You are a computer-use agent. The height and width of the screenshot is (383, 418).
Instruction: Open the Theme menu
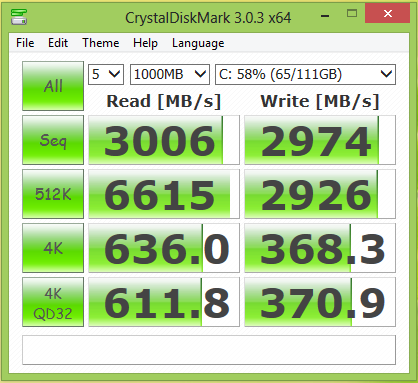point(101,43)
